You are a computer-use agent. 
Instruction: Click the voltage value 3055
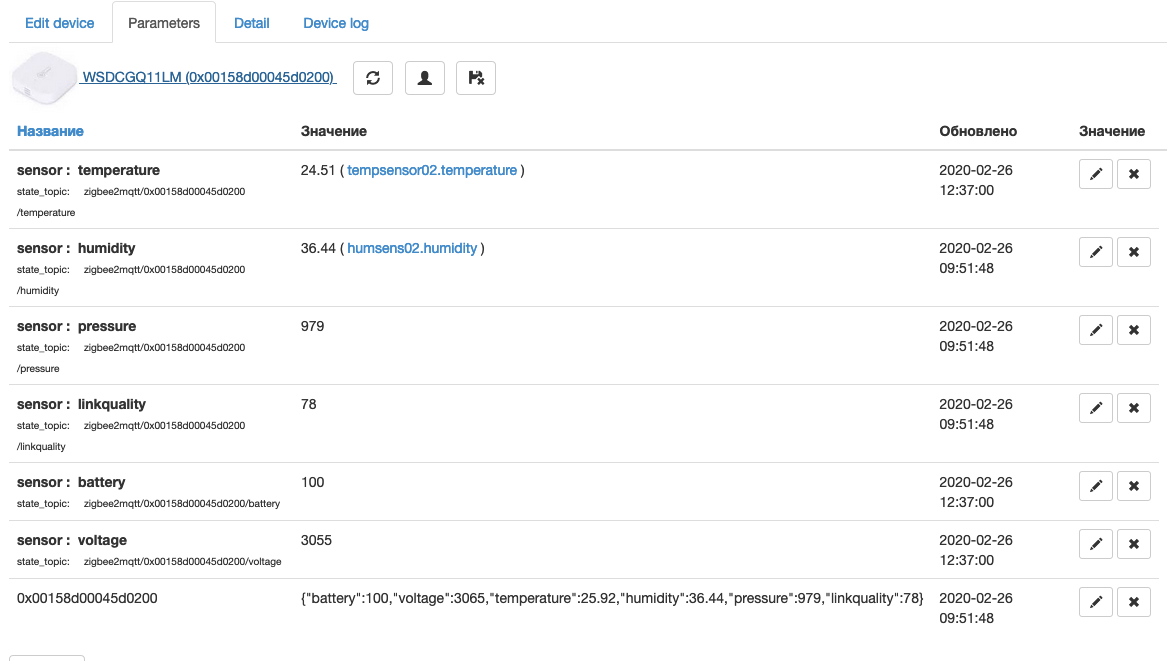pyautogui.click(x=316, y=540)
